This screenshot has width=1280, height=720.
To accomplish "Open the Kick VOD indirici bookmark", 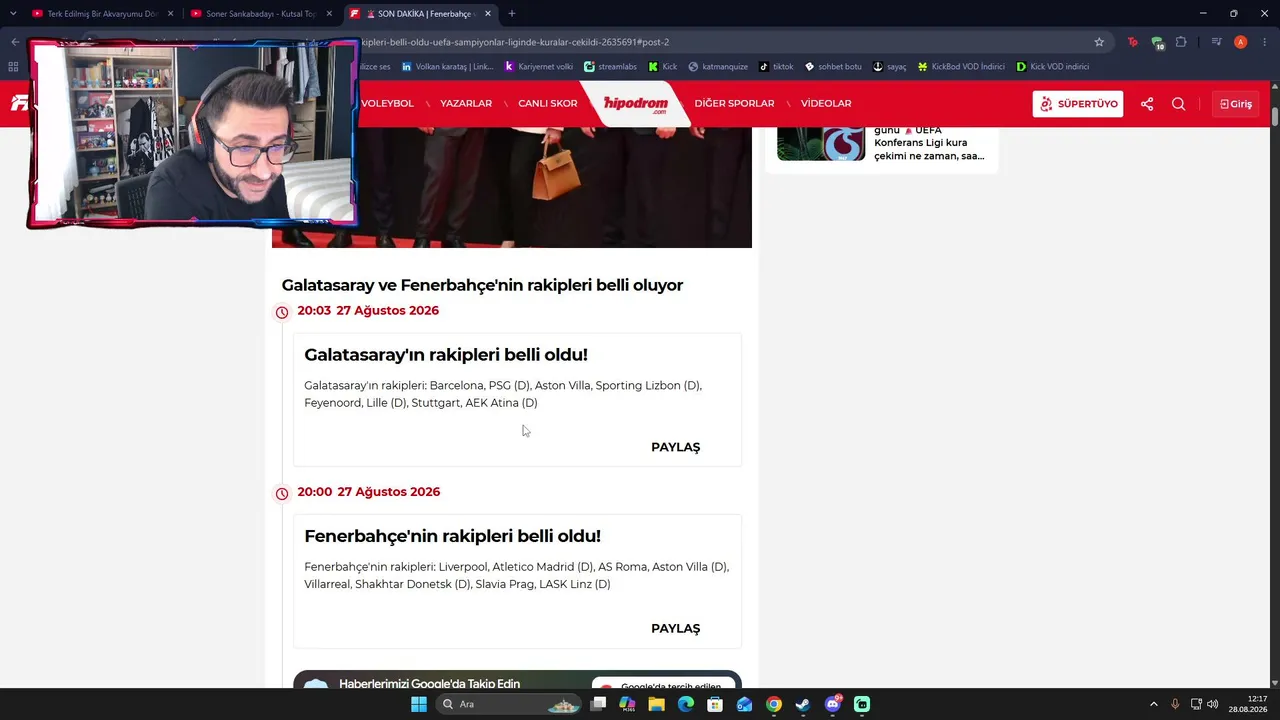I will 1052,67.
